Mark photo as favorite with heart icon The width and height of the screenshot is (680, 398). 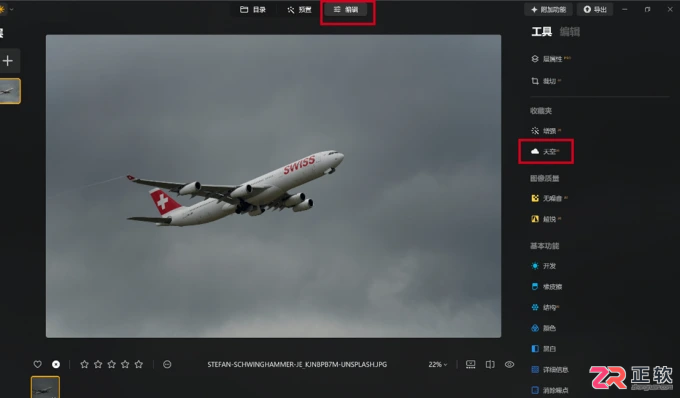coord(38,364)
